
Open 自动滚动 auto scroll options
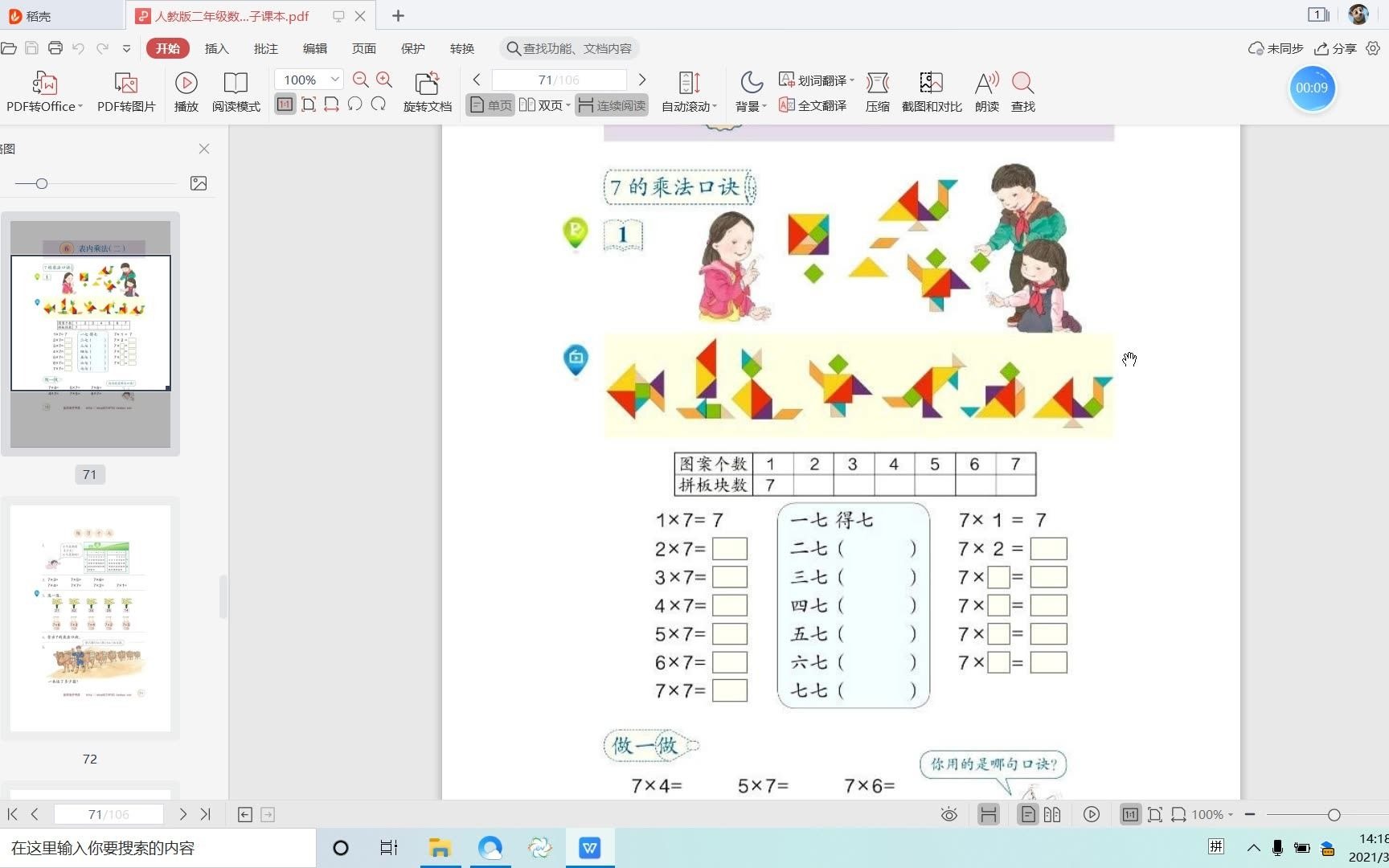[689, 92]
